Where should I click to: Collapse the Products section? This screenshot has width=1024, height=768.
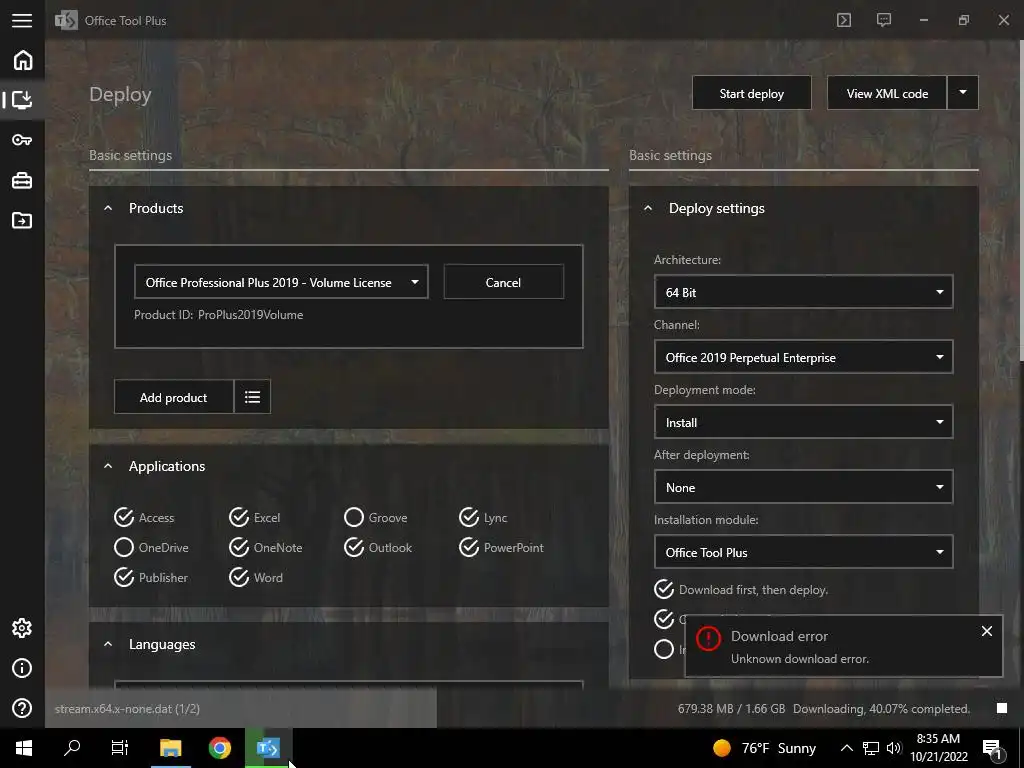pos(108,208)
